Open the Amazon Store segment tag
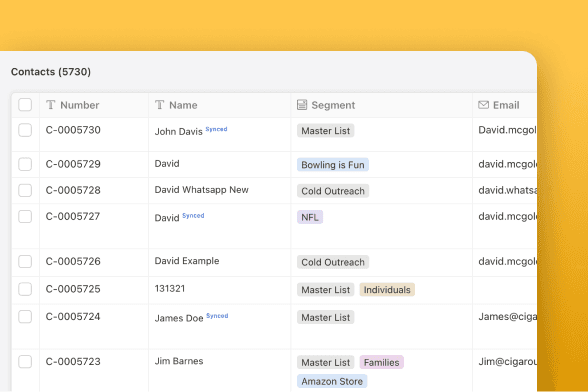The image size is (588, 392). (x=332, y=381)
